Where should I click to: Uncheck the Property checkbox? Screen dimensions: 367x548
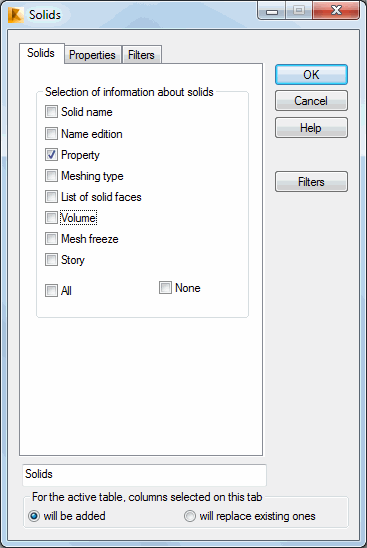pos(51,154)
